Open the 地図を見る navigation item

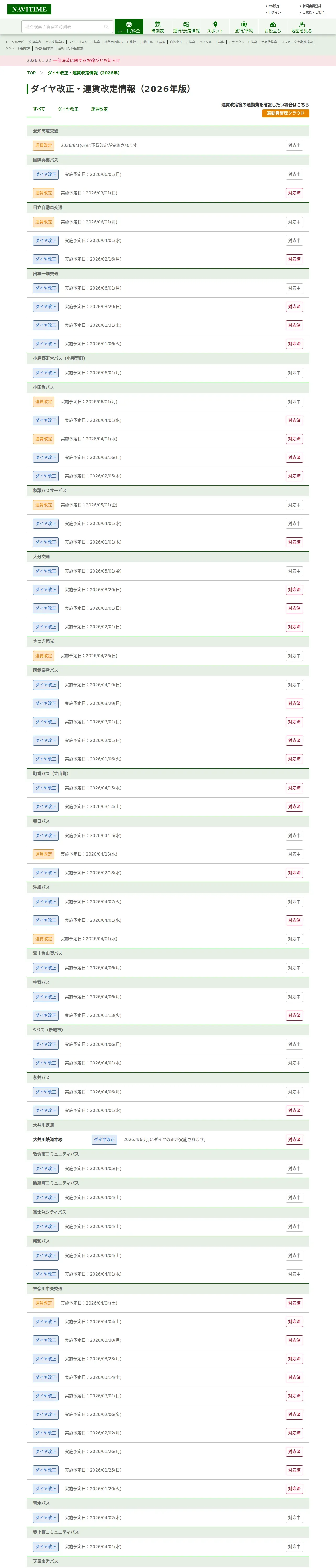tap(301, 27)
